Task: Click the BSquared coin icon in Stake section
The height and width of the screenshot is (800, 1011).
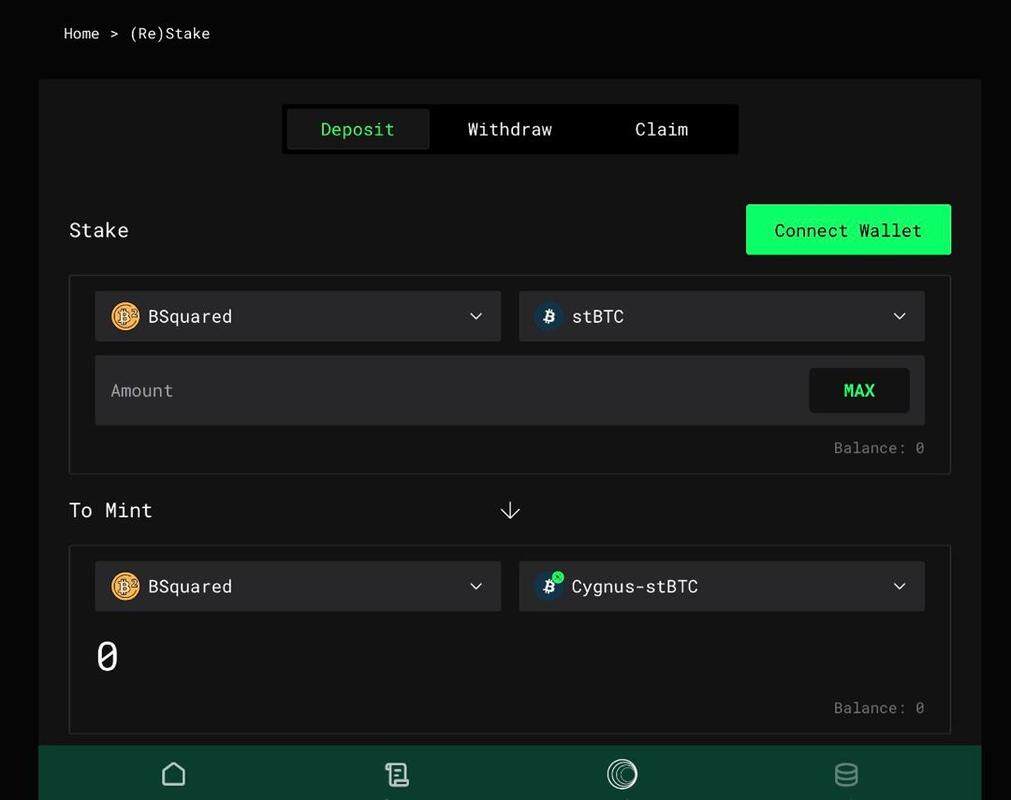Action: coord(125,316)
